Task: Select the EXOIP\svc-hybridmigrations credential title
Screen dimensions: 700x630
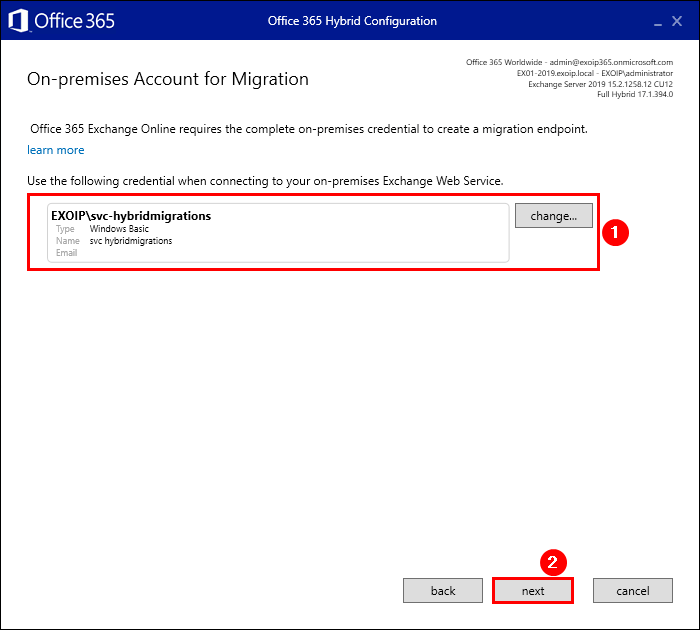Action: pos(131,215)
